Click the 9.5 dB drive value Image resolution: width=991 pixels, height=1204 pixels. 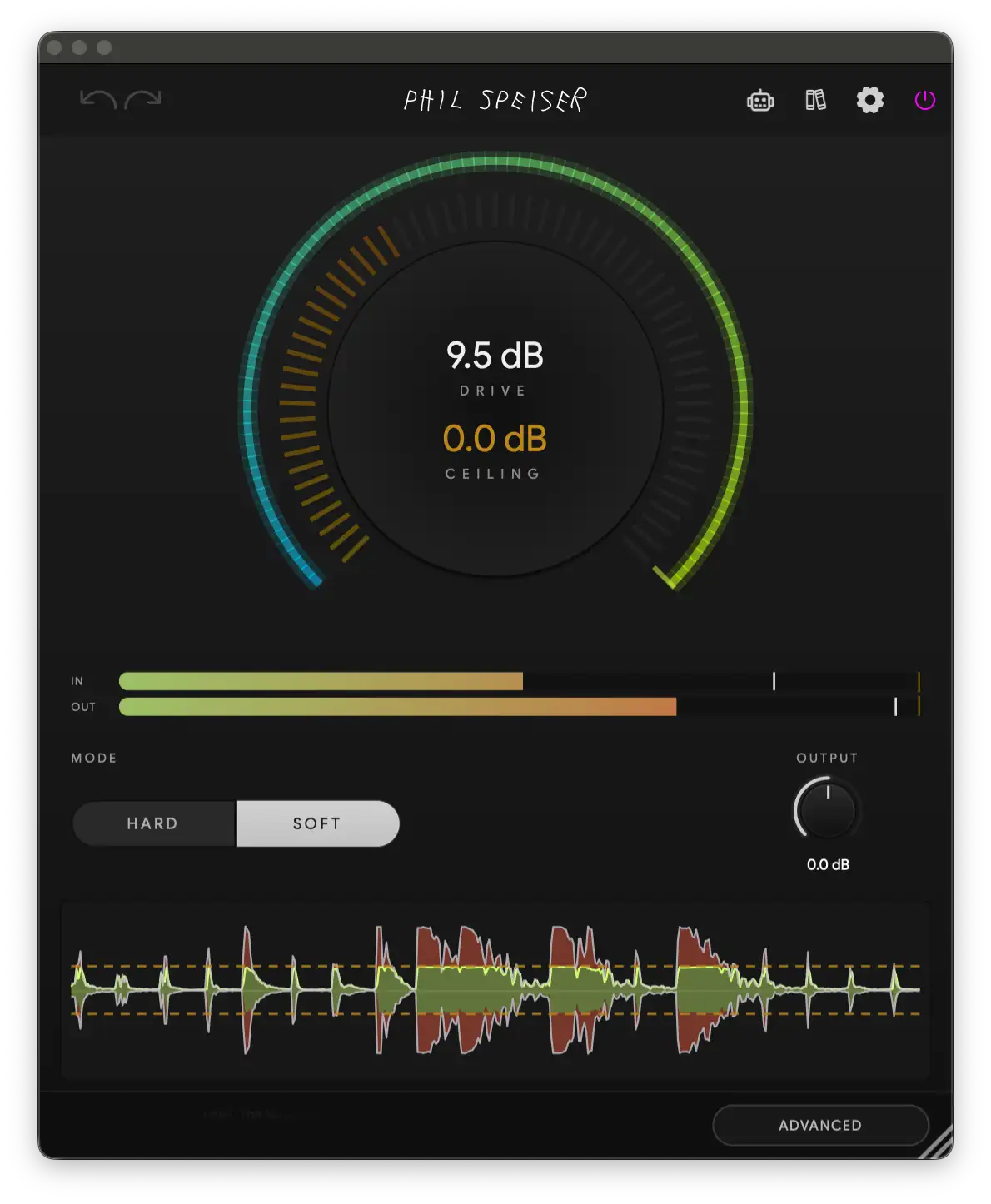click(495, 356)
